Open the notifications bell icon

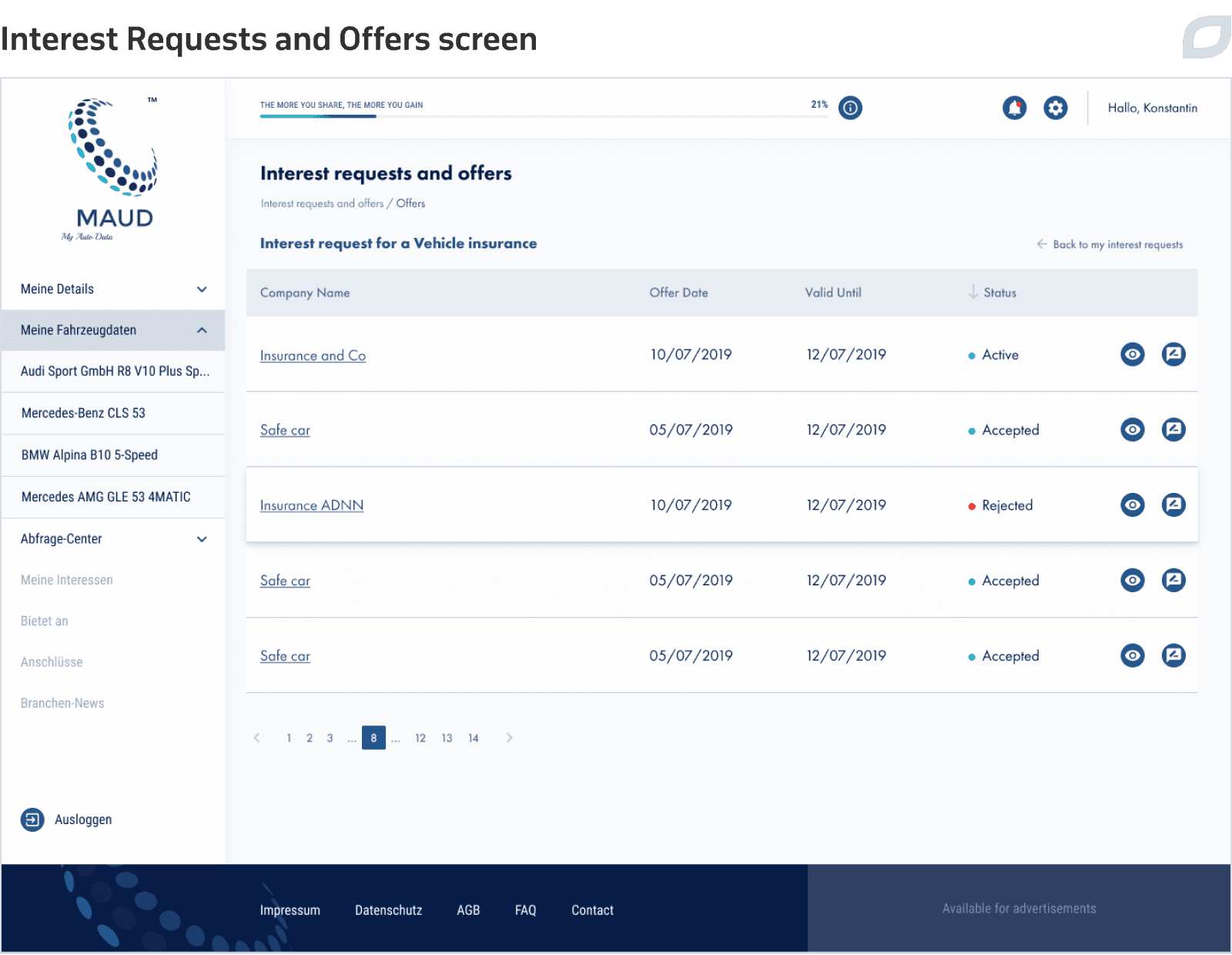pos(1014,108)
